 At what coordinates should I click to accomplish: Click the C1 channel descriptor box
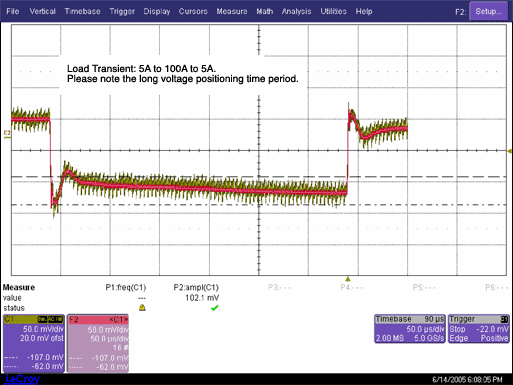tap(34, 343)
